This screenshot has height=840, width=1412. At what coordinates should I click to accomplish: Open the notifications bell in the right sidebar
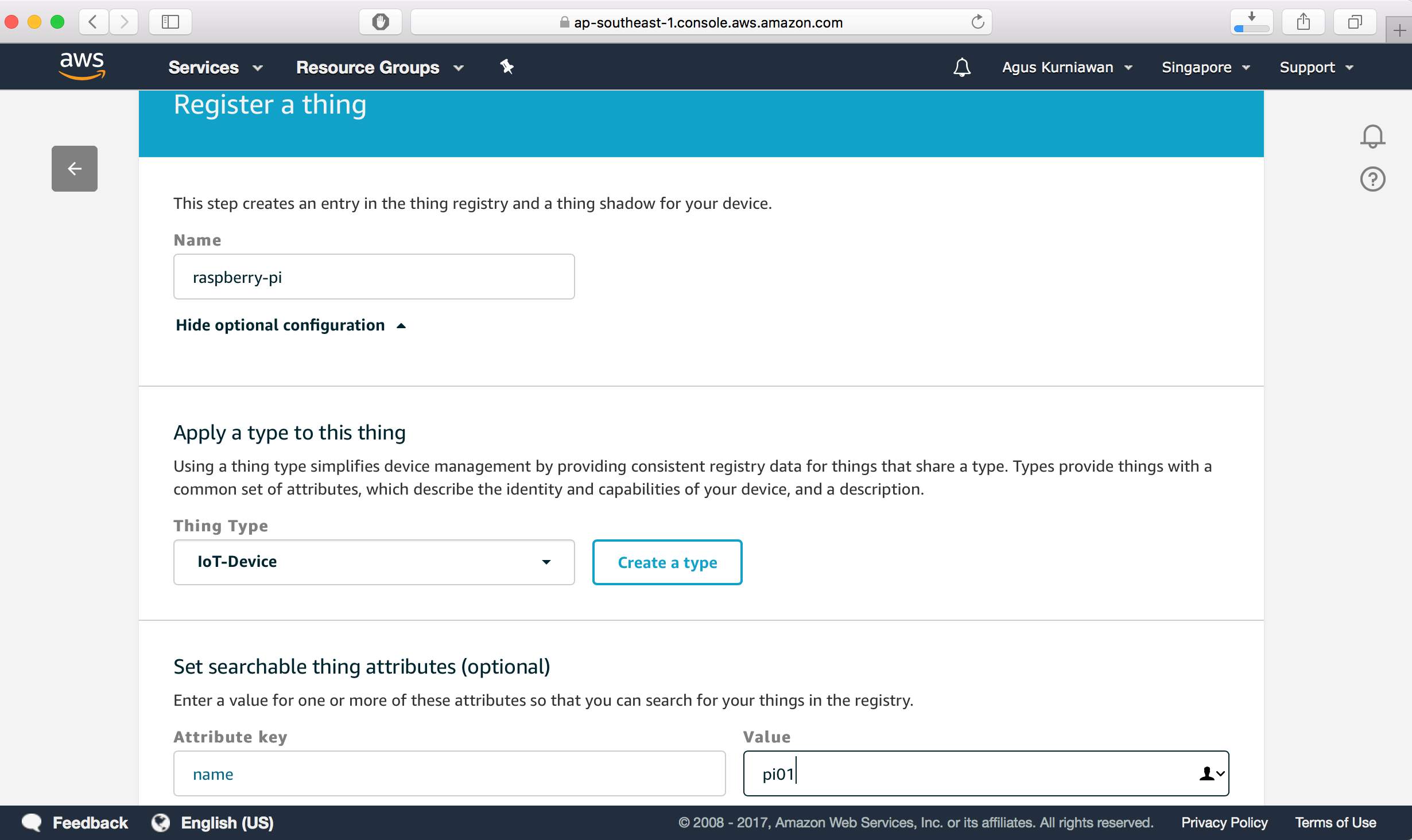pos(1372,137)
